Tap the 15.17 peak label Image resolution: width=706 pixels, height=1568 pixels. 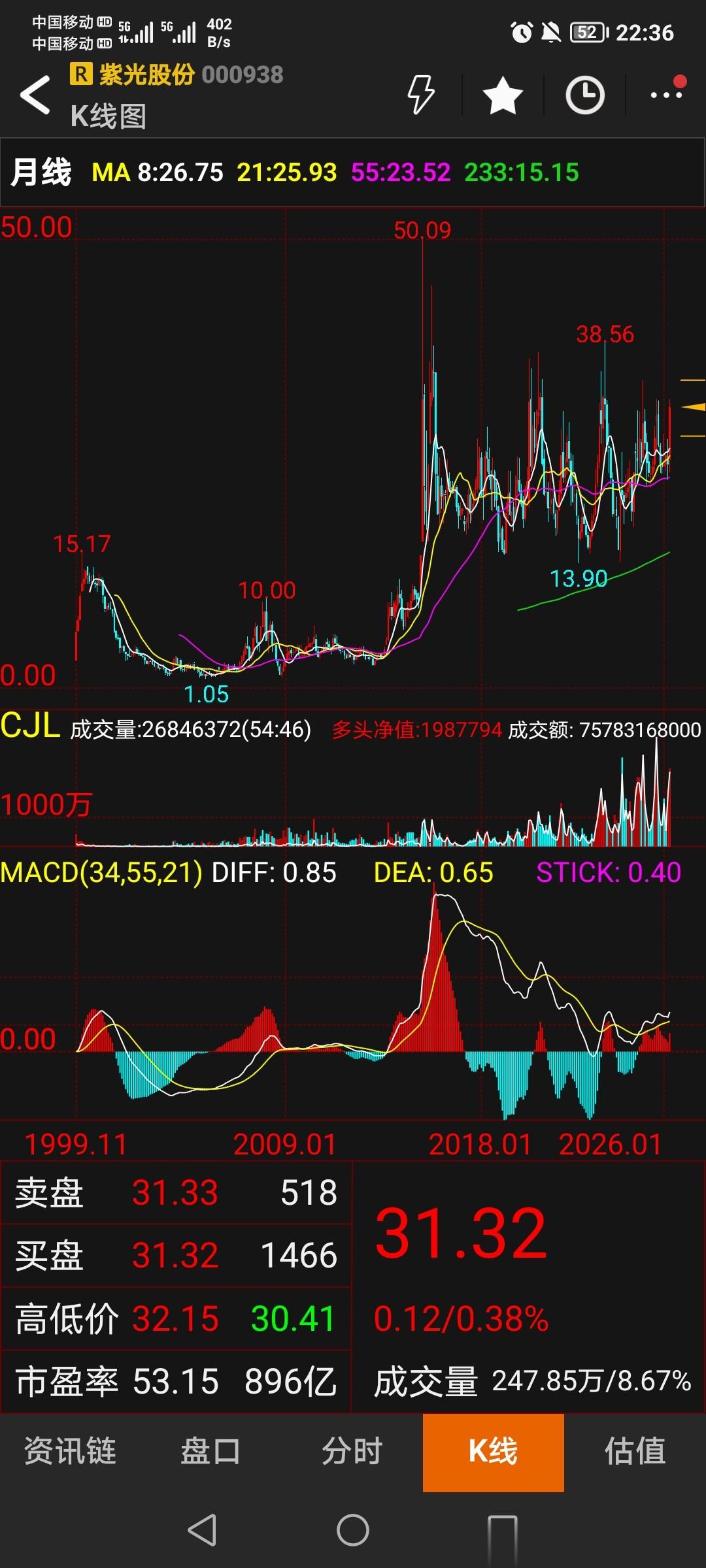point(82,544)
